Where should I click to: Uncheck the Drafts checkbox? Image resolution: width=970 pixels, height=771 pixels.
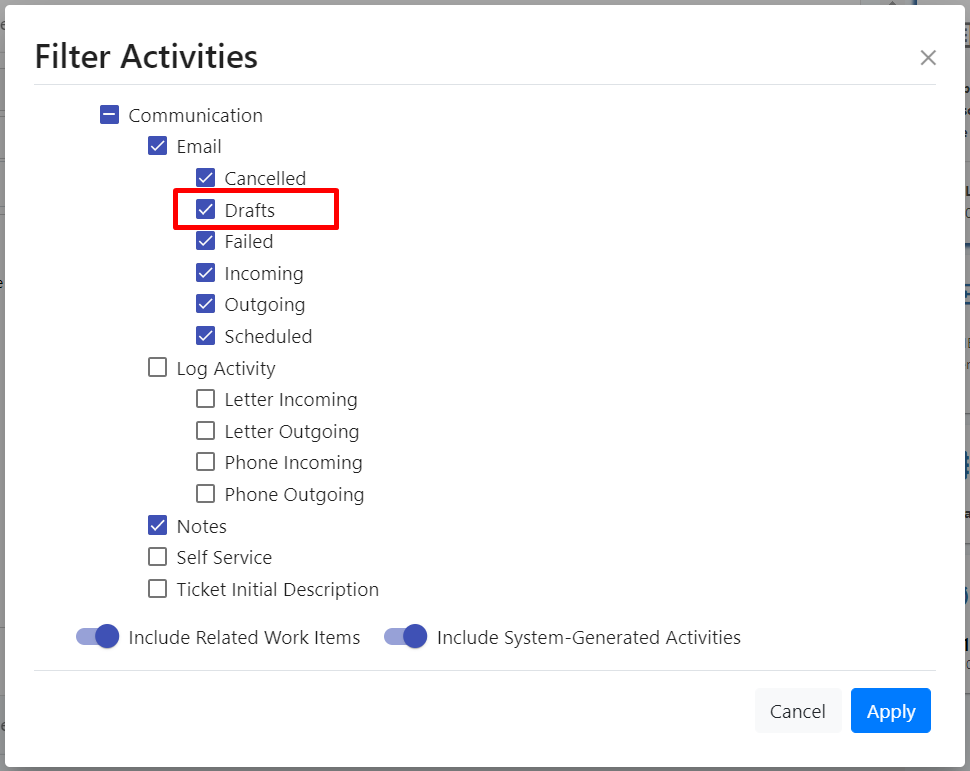click(206, 210)
